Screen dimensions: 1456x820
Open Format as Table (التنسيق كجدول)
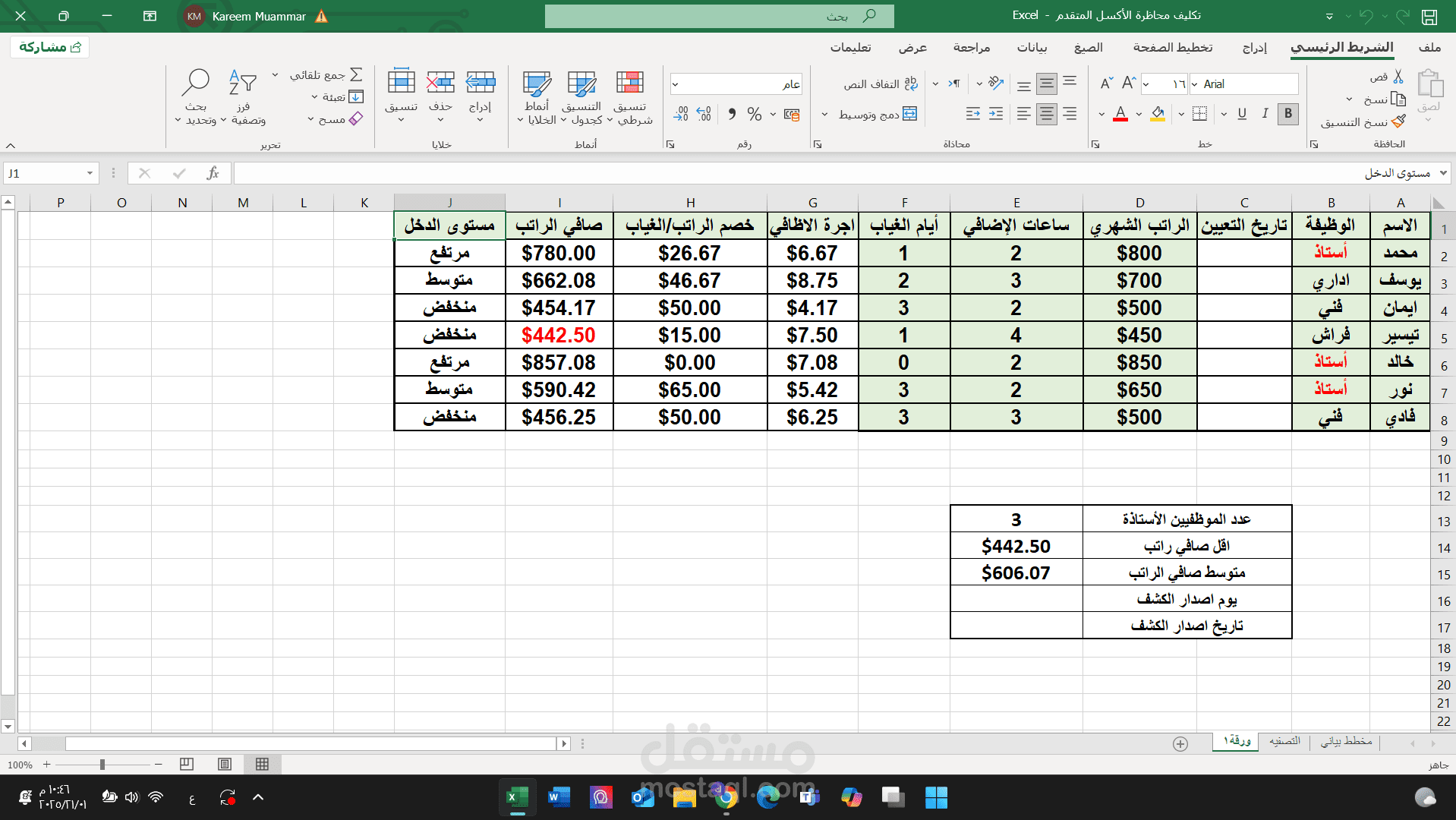(x=582, y=97)
